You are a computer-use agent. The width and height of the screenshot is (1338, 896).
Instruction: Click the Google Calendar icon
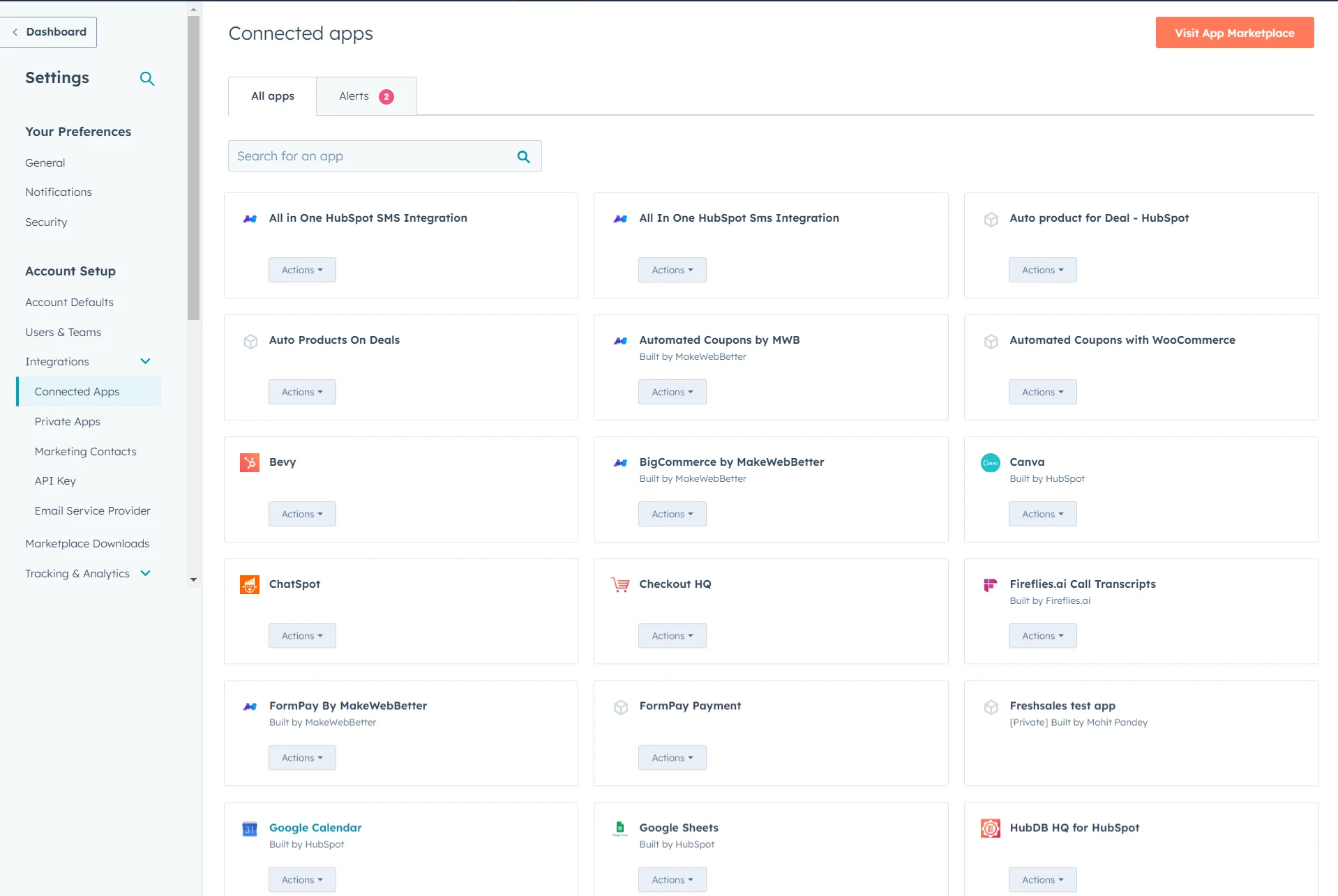tap(249, 829)
